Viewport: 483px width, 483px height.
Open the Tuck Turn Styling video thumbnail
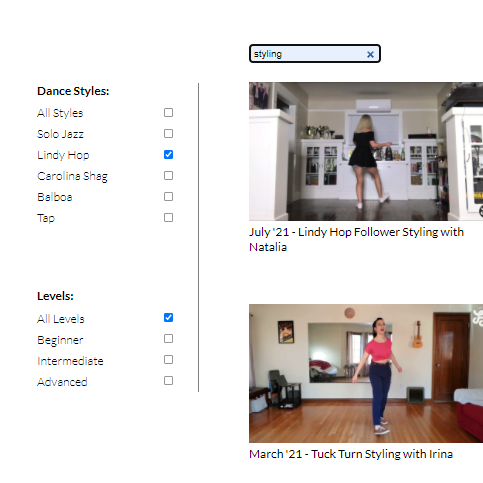point(366,373)
